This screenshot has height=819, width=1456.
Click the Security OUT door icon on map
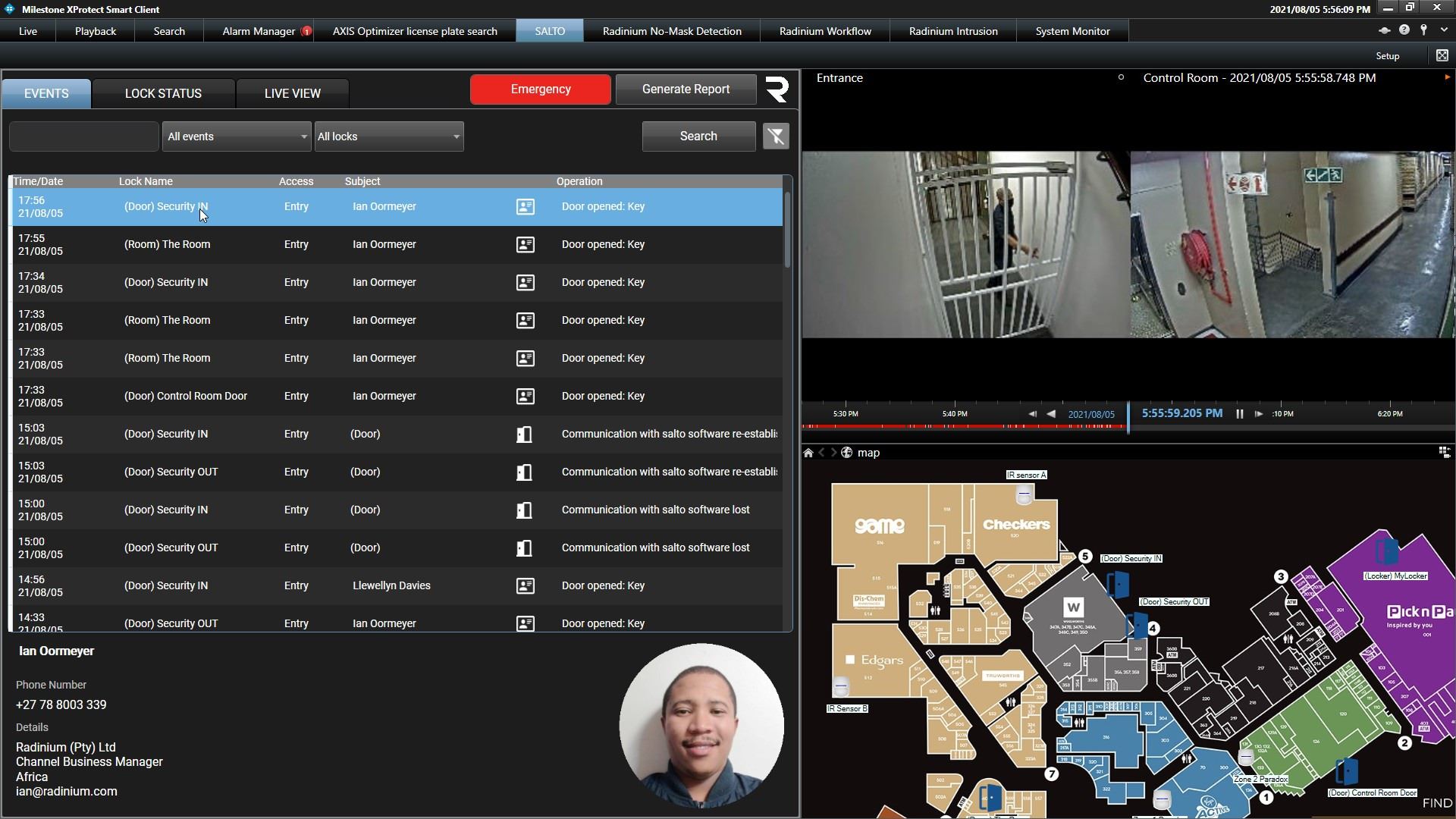1137,625
